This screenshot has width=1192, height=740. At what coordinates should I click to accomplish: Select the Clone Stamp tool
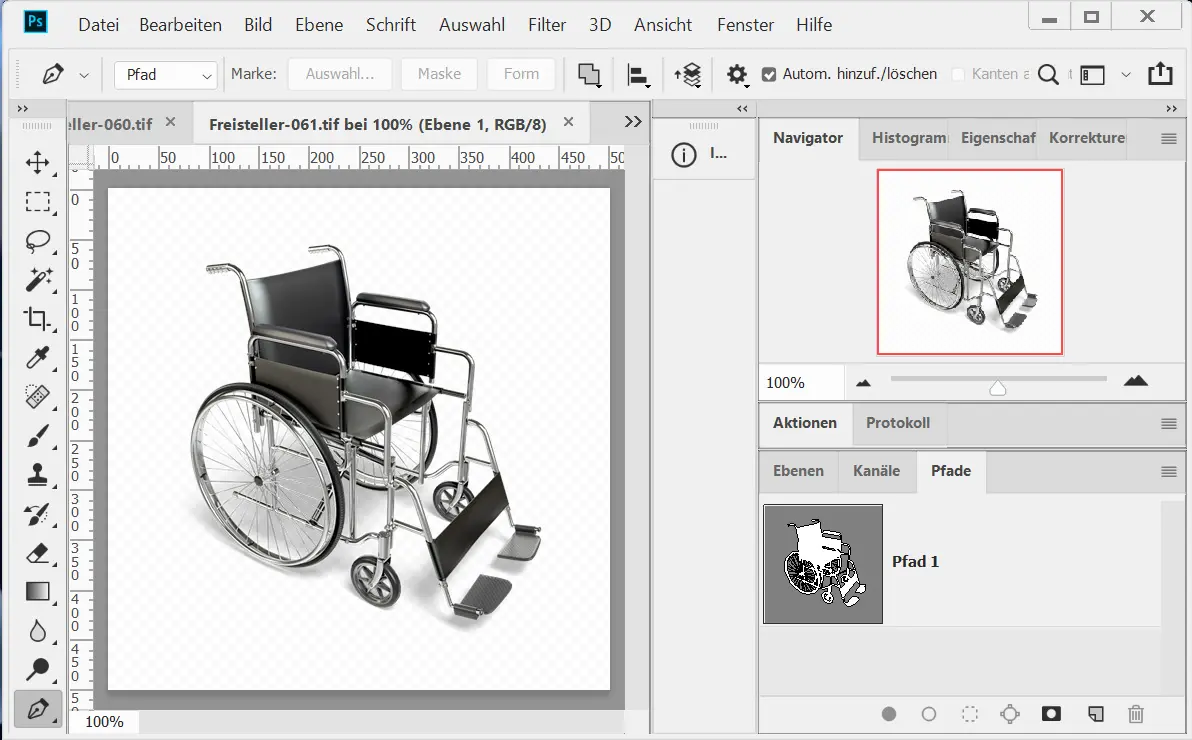pos(38,475)
